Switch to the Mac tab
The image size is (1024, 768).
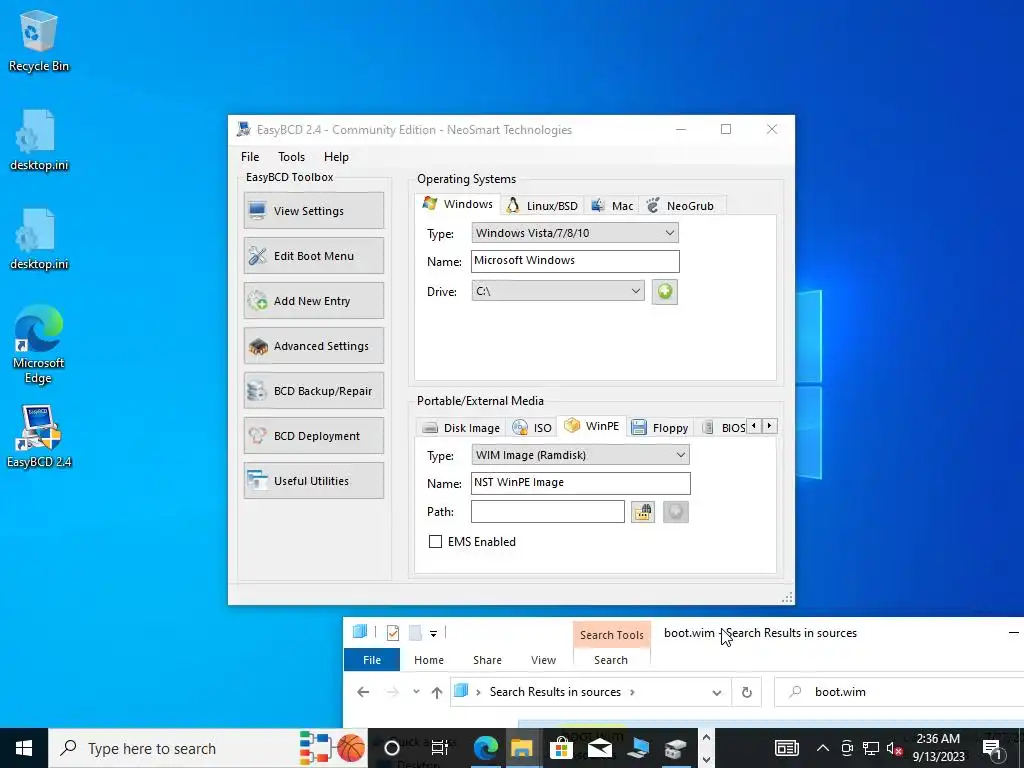[x=612, y=206]
